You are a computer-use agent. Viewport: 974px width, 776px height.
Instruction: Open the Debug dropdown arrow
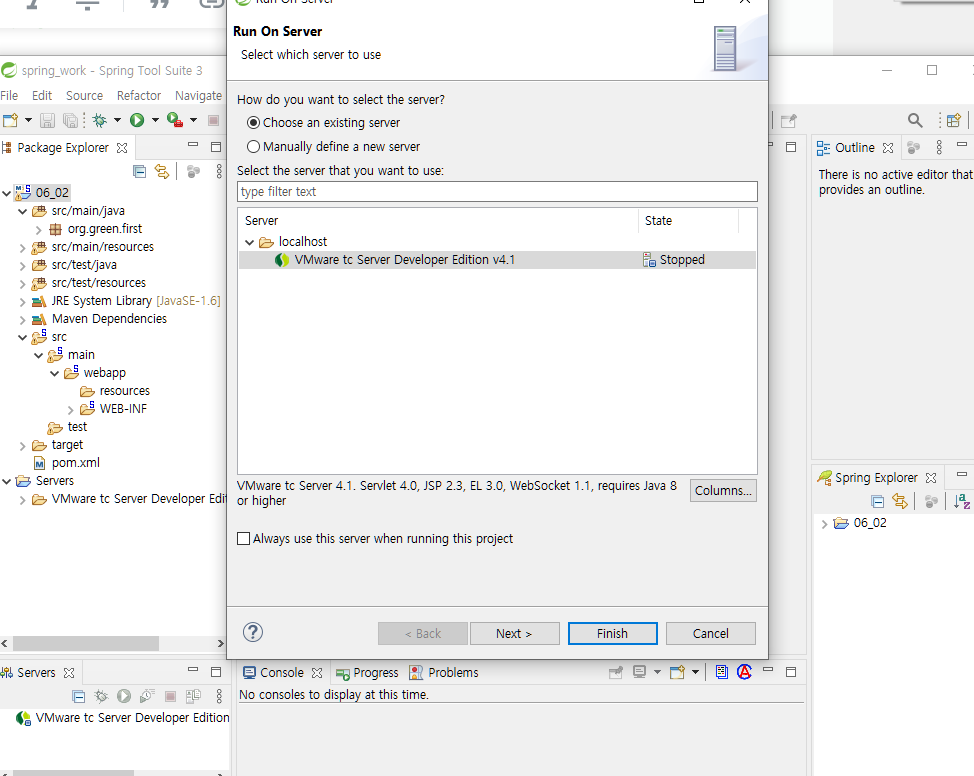pos(117,120)
